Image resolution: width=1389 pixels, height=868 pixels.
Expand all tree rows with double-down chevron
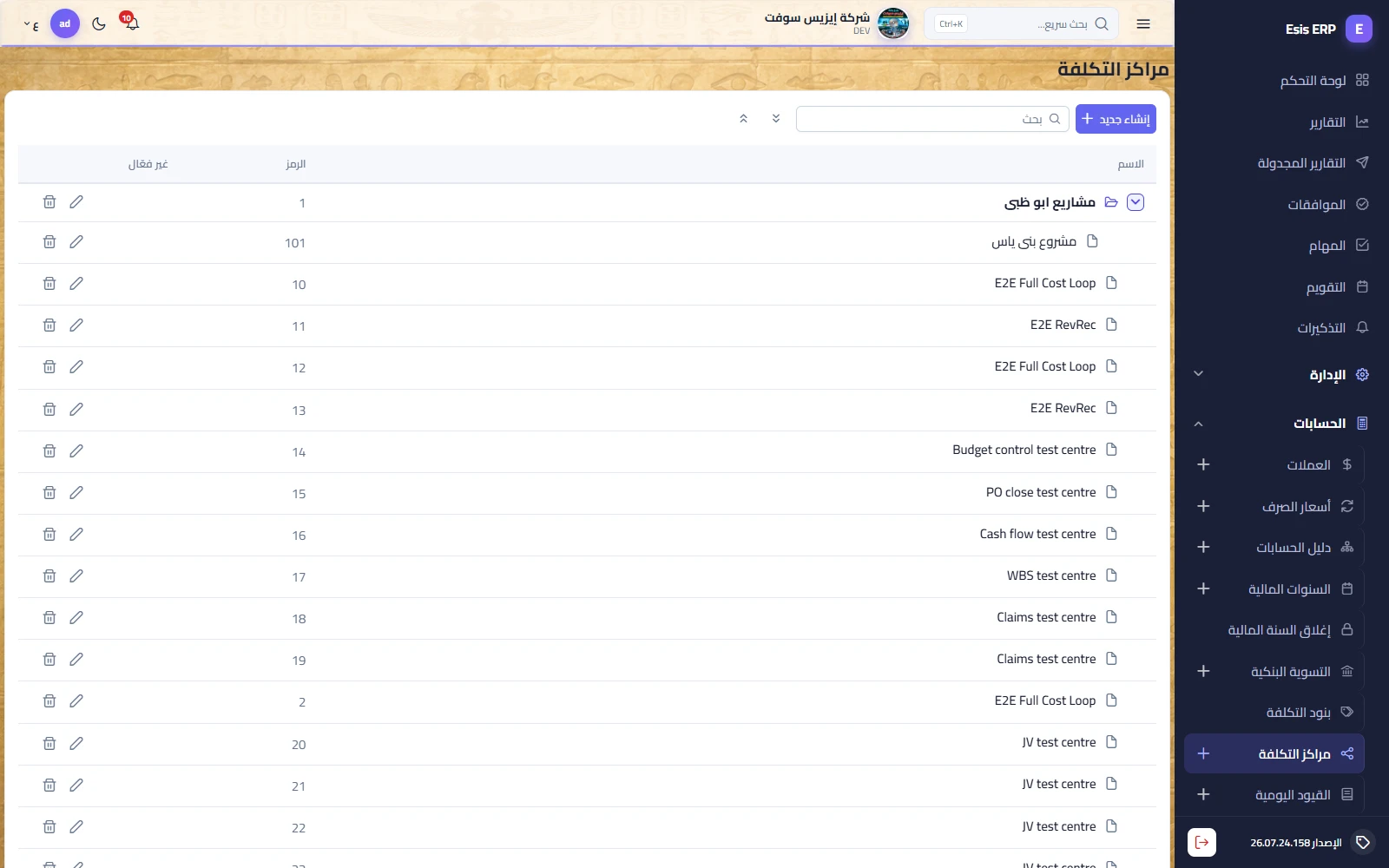(x=776, y=119)
